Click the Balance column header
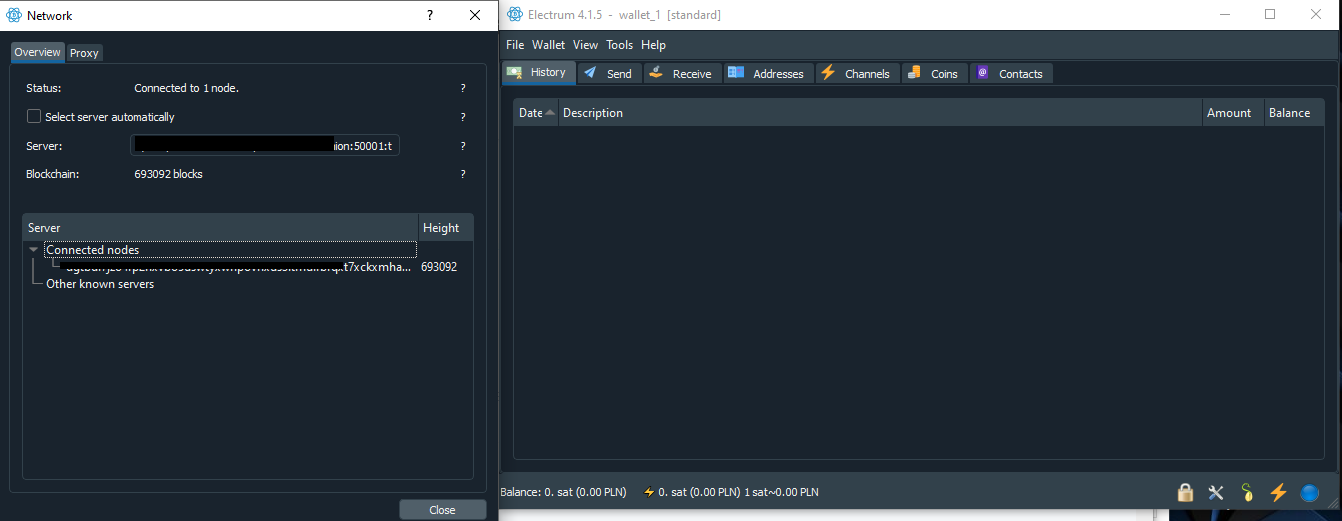 click(1294, 113)
